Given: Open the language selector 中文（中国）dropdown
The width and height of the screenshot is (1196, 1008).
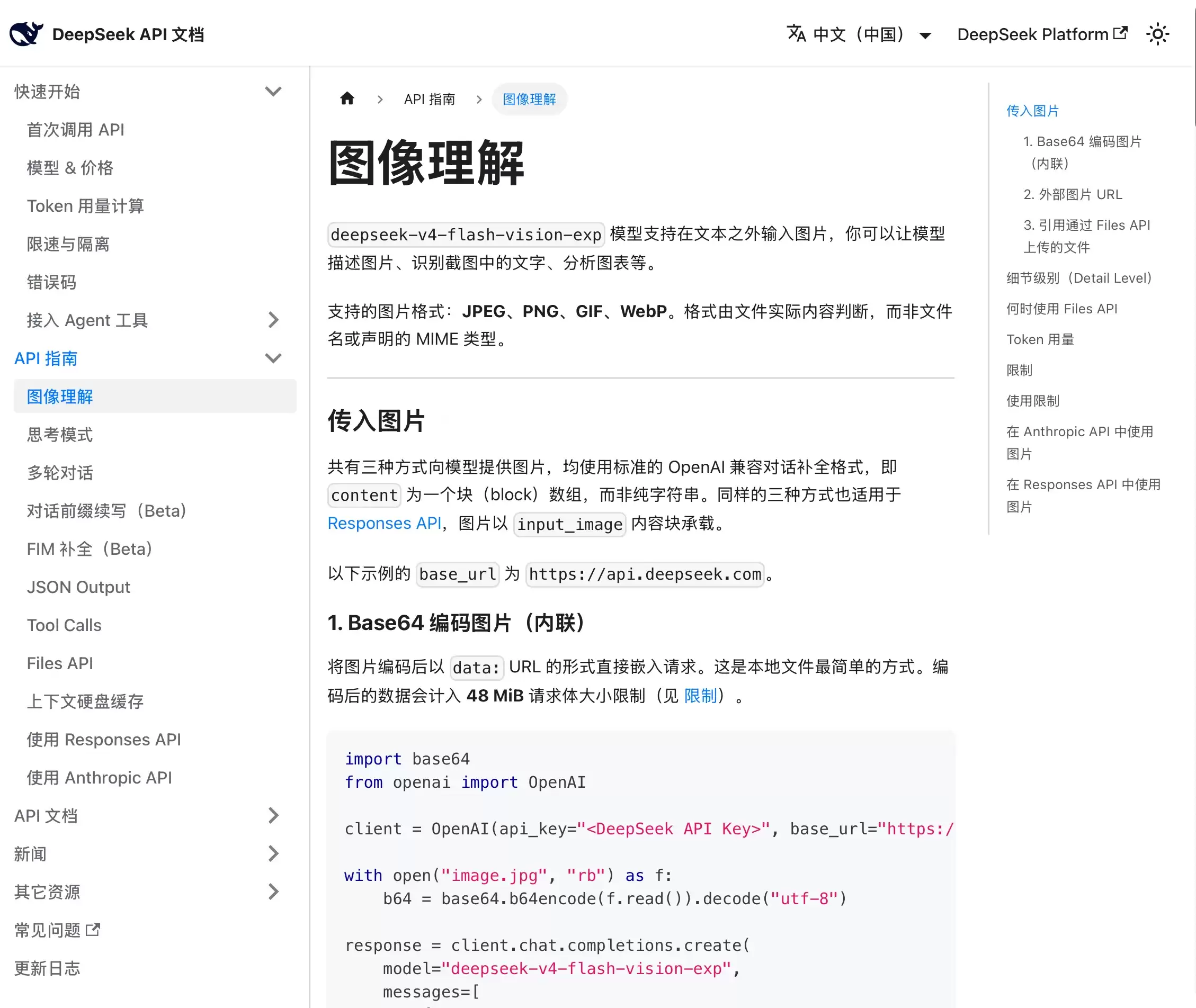Looking at the screenshot, I should (x=859, y=34).
